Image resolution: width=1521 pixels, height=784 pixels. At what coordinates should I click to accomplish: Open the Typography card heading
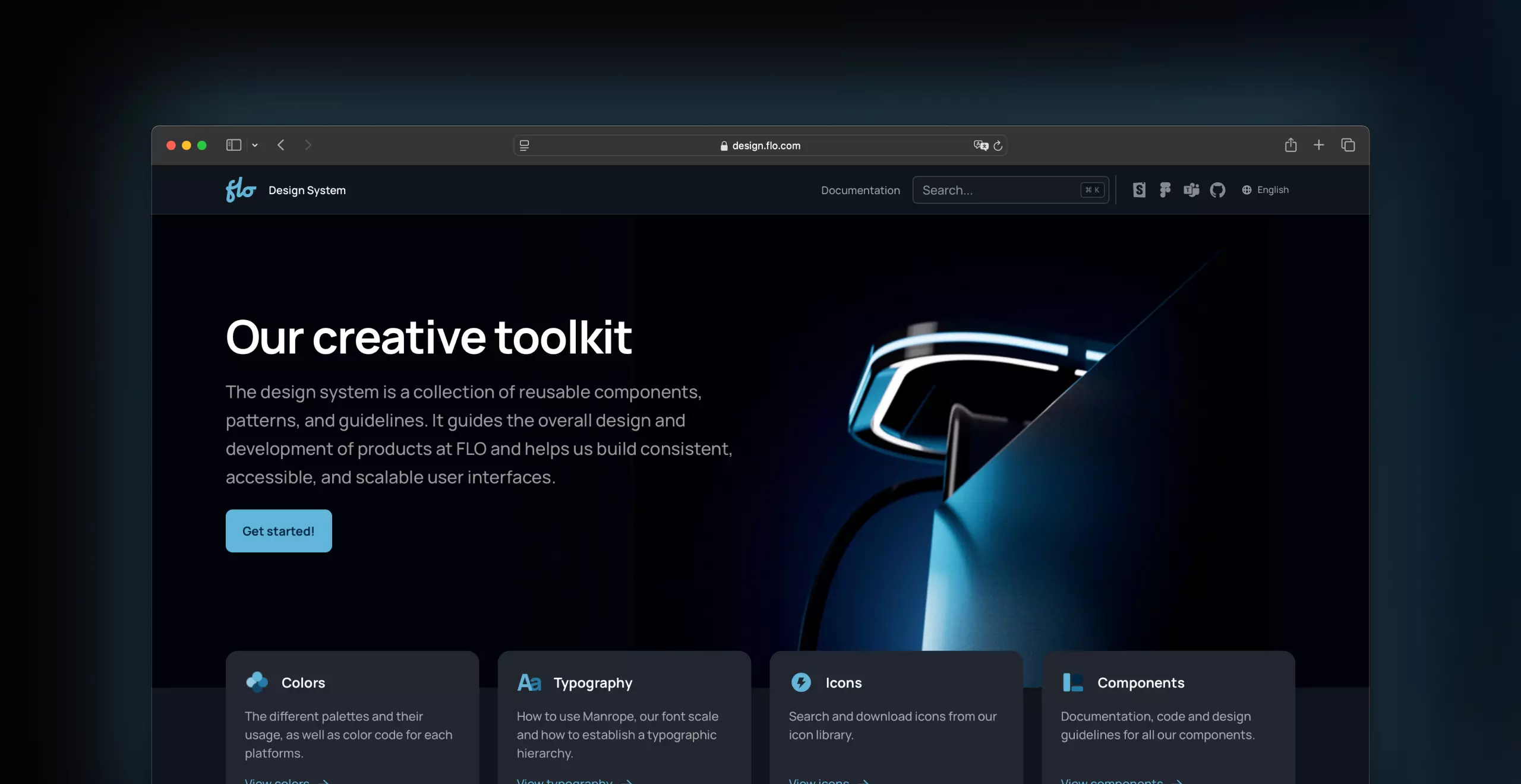(x=593, y=683)
